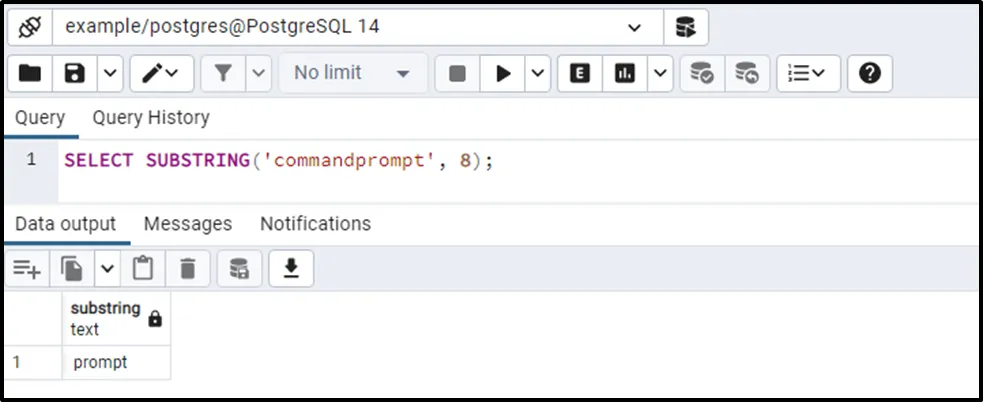The image size is (983, 402).
Task: Open the Edit pencil menu
Action: coord(160,73)
